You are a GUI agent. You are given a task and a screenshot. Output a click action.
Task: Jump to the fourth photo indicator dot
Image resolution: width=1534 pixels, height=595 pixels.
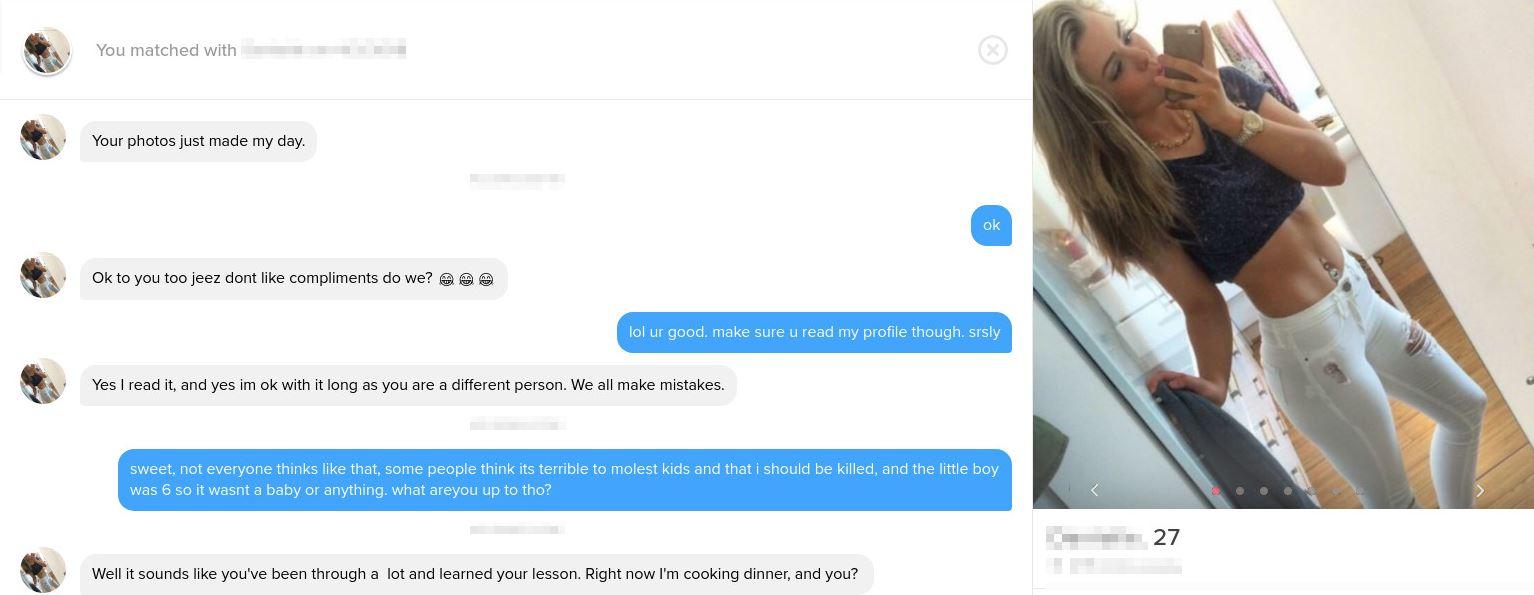pos(1288,491)
